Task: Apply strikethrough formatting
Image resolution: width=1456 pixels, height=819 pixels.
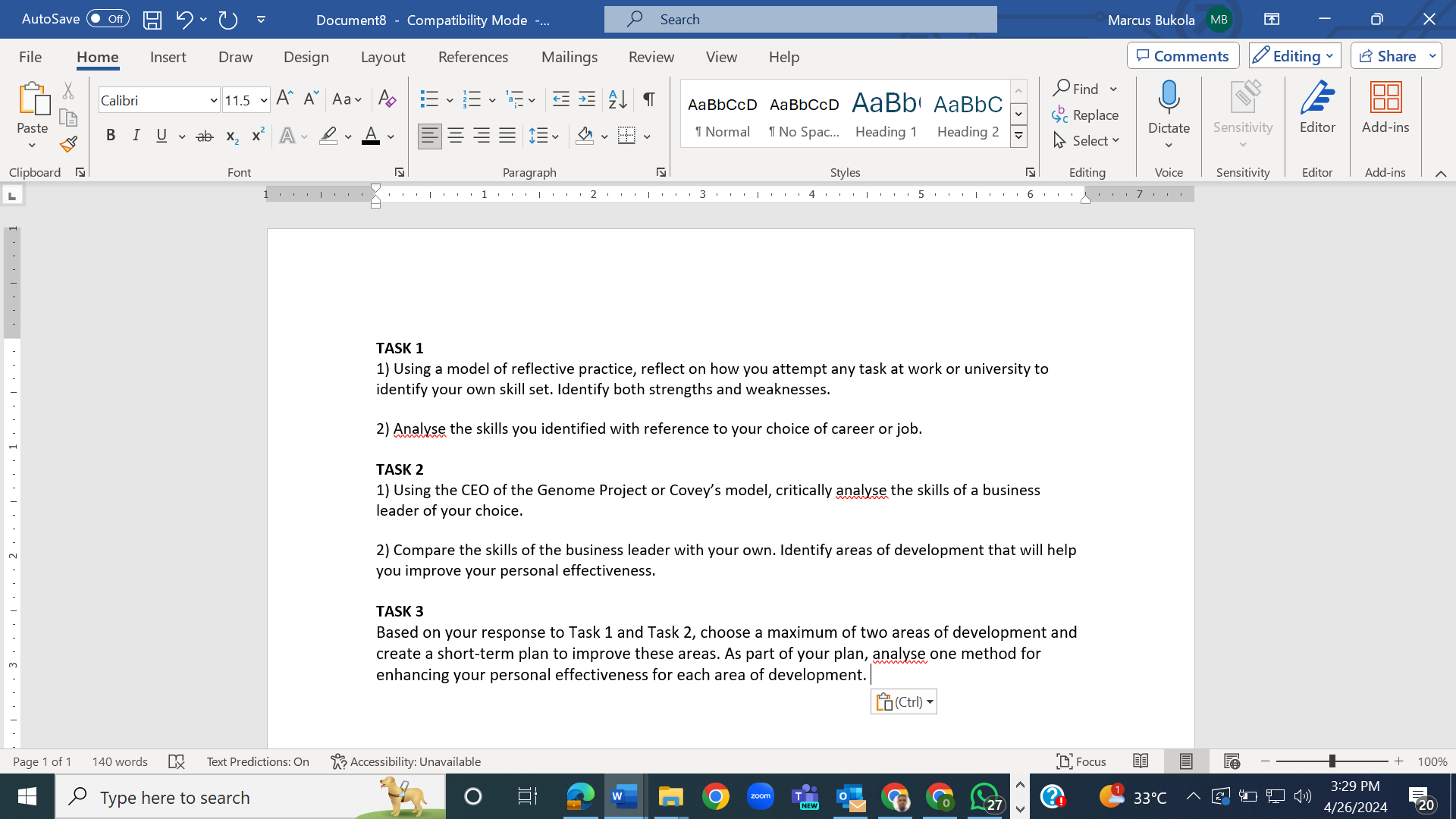Action: pos(204,136)
